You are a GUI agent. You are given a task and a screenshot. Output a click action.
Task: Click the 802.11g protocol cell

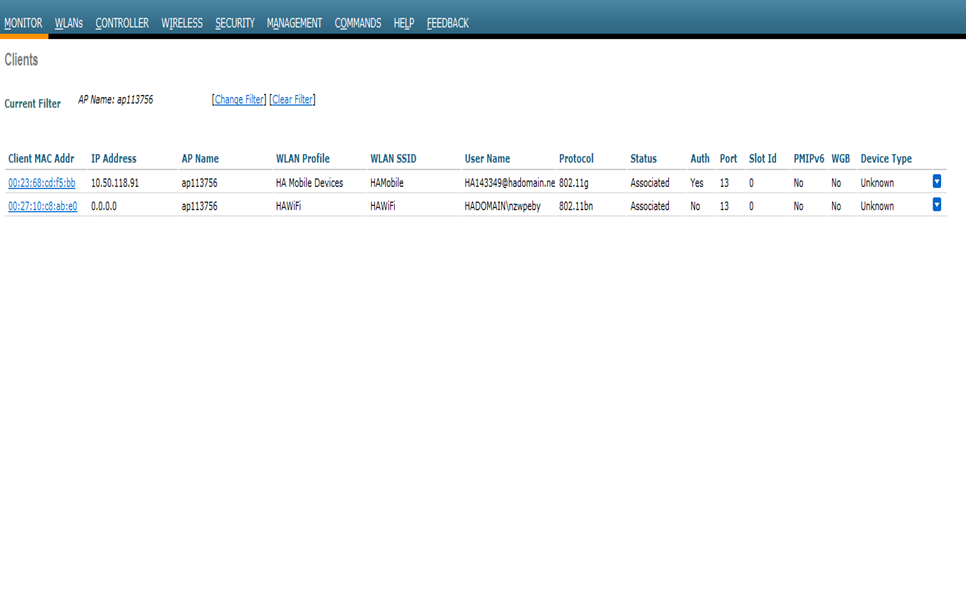click(x=574, y=183)
